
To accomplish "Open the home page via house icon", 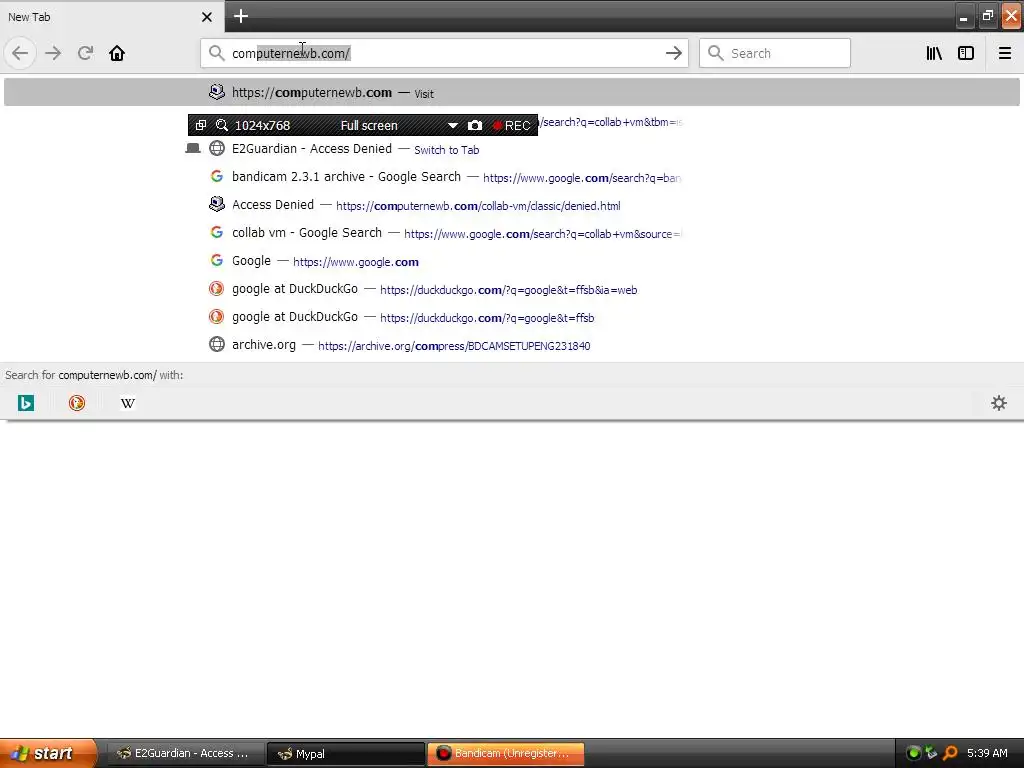I will [117, 53].
